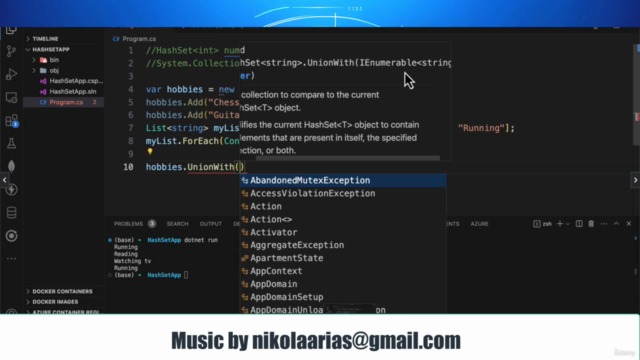
Task: Open the circular target sidebar icon
Action: click(x=11, y=236)
